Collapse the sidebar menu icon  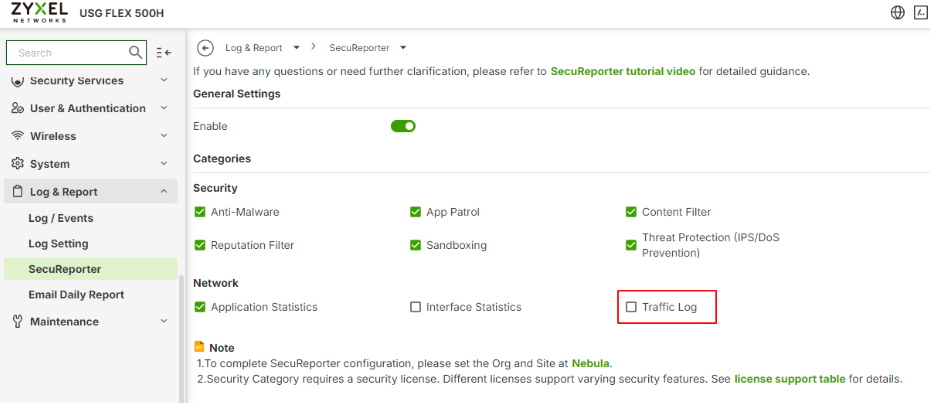click(165, 52)
